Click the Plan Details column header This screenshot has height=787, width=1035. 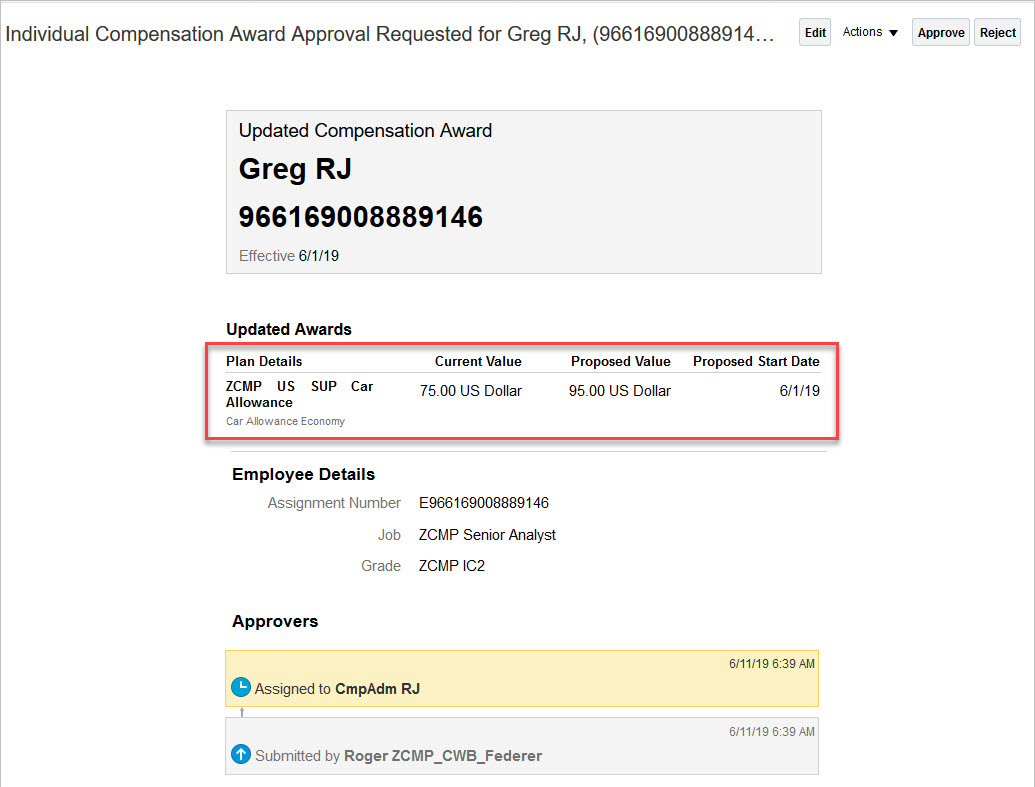264,361
